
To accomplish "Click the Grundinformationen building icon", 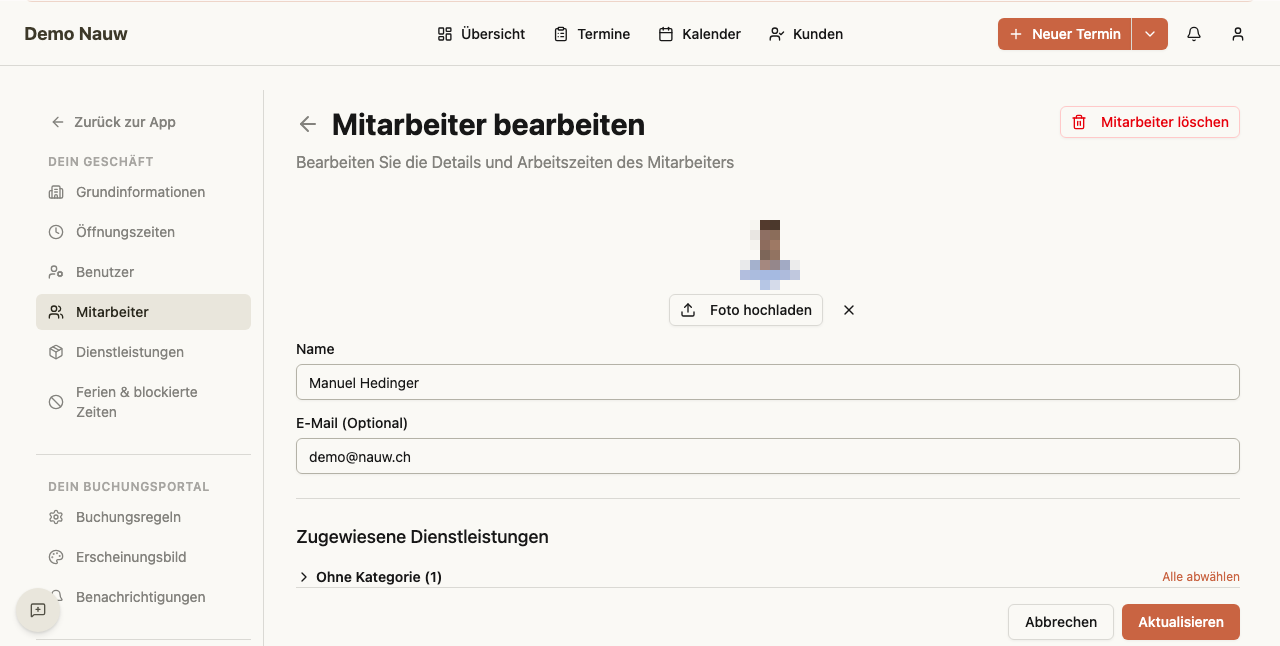I will (56, 192).
